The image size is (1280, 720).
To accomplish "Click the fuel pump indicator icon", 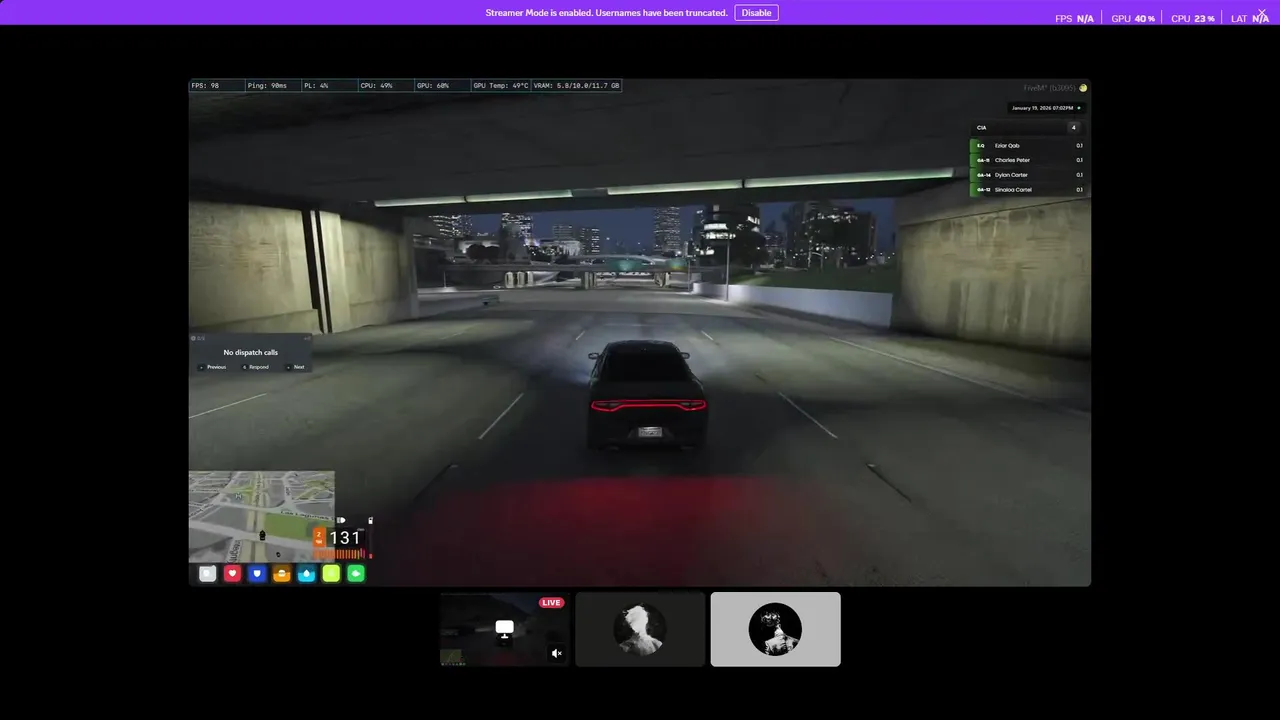I will point(370,520).
